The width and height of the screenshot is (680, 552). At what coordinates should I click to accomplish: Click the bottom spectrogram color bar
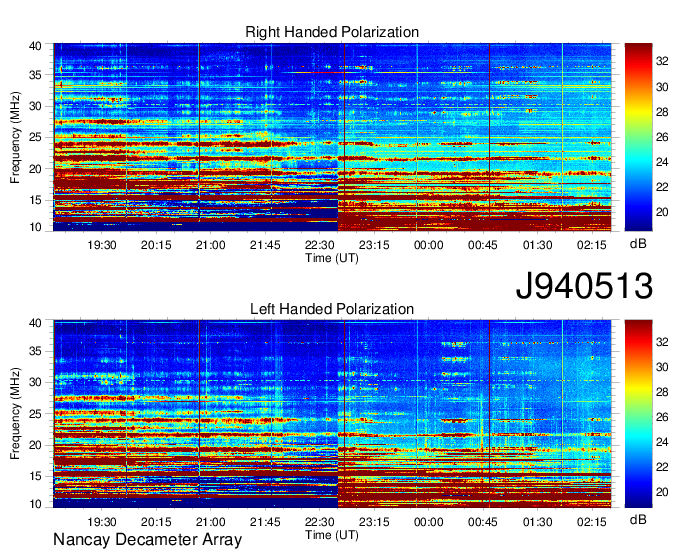[638, 414]
